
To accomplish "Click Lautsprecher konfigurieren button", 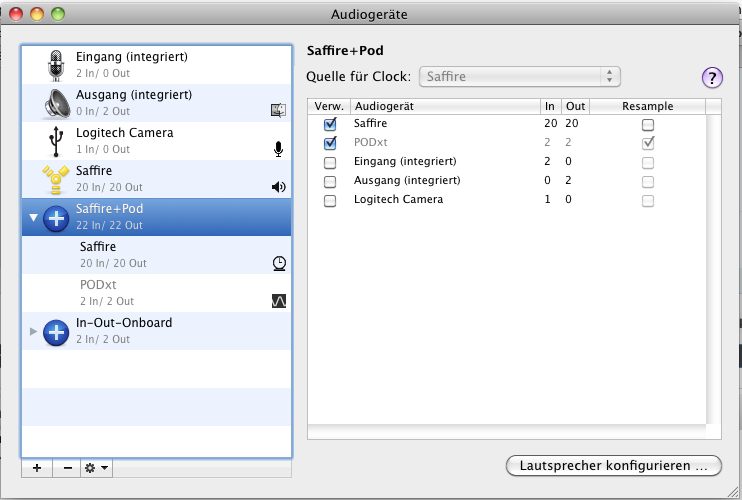I will click(x=614, y=465).
